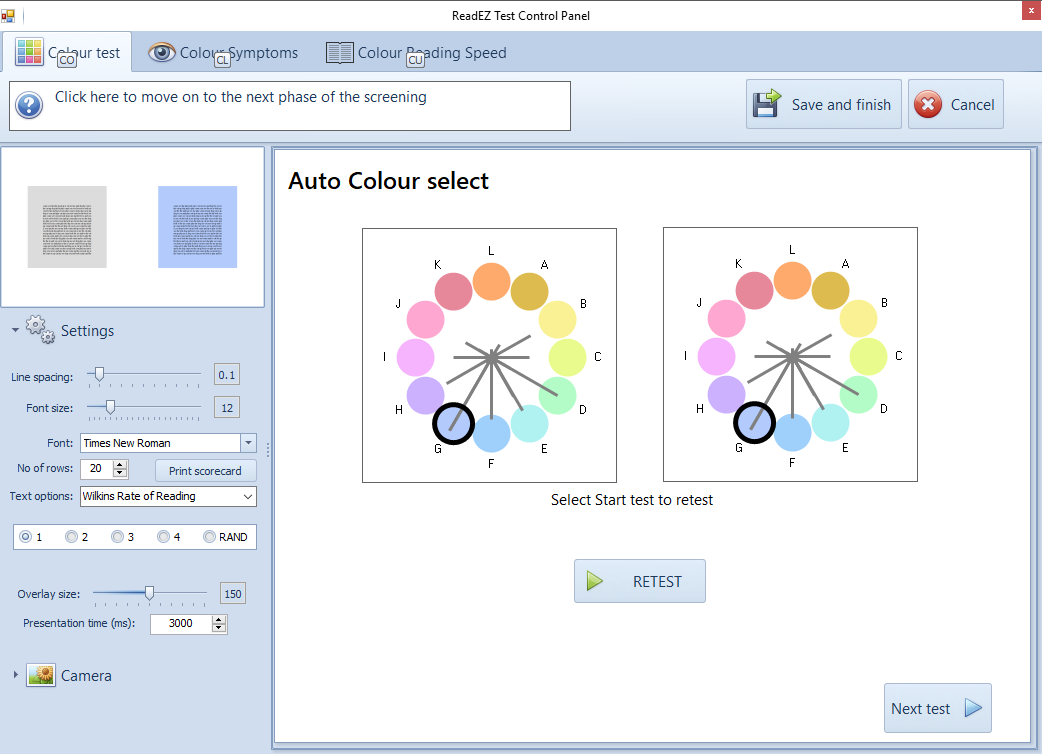Open the Text options dropdown
This screenshot has width=1042, height=754.
point(248,496)
